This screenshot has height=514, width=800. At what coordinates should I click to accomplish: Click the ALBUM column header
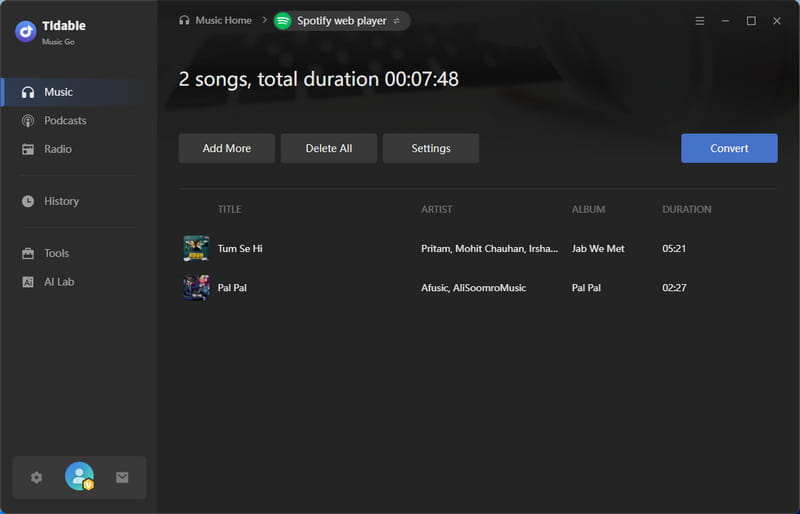pyautogui.click(x=588, y=209)
